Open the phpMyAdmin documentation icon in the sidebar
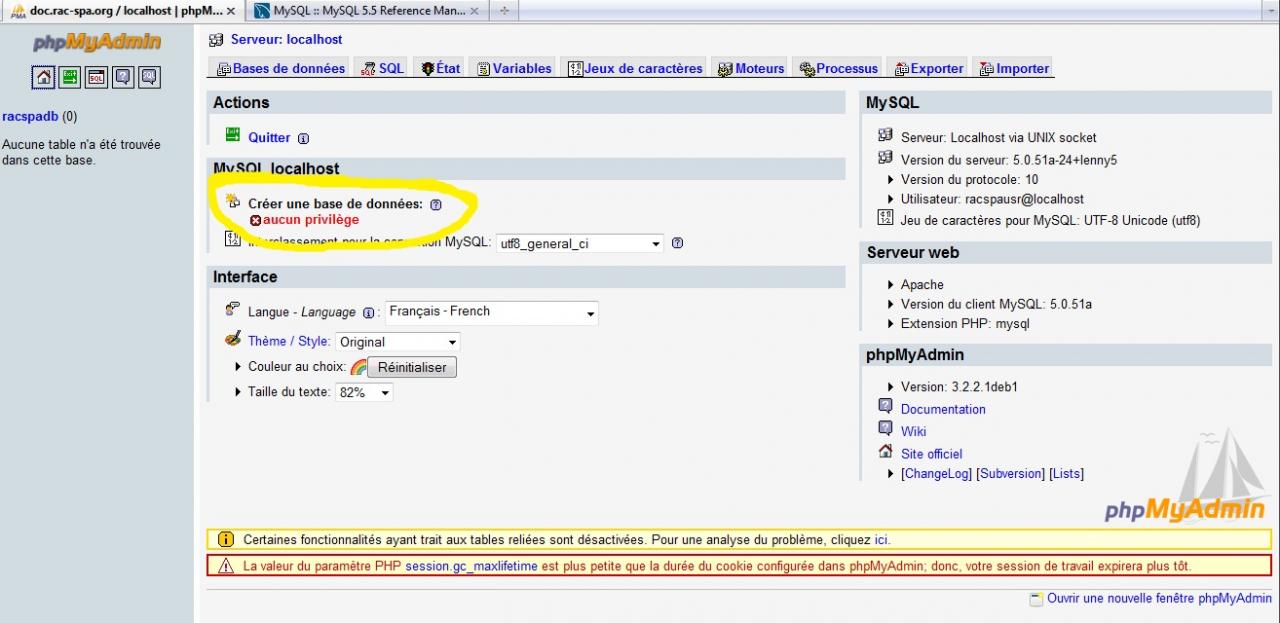Viewport: 1280px width, 623px height. tap(123, 77)
